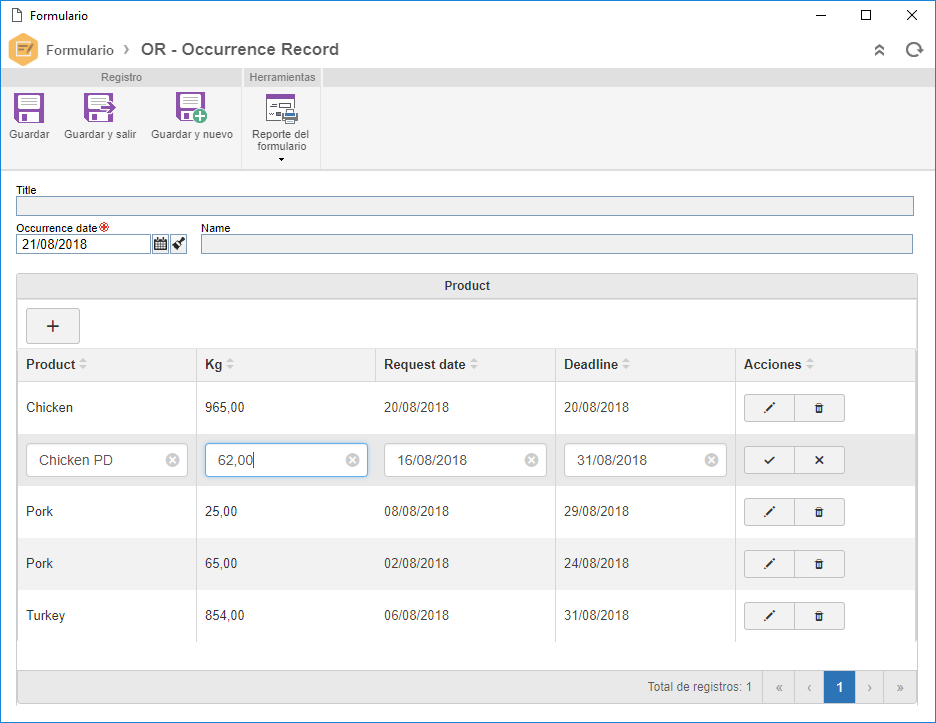Sort by Kg column
Screen dimensions: 936x723
point(230,364)
